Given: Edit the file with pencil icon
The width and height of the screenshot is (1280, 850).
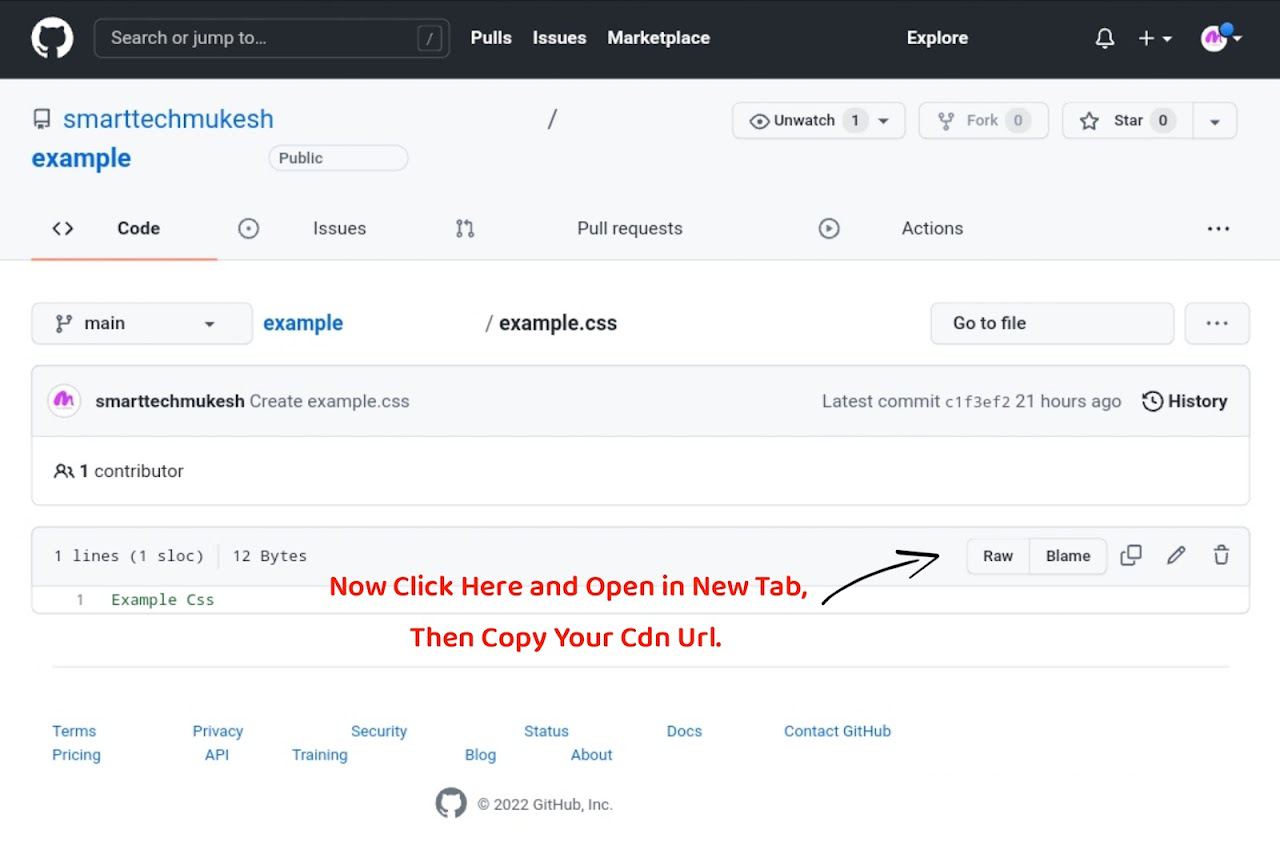Looking at the screenshot, I should point(1176,555).
